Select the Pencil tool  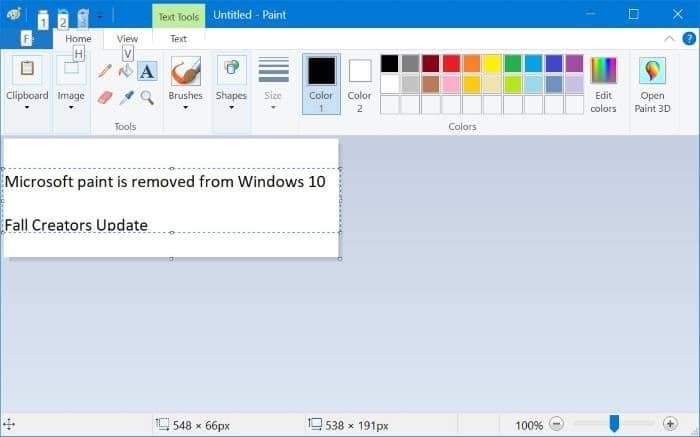coord(104,71)
